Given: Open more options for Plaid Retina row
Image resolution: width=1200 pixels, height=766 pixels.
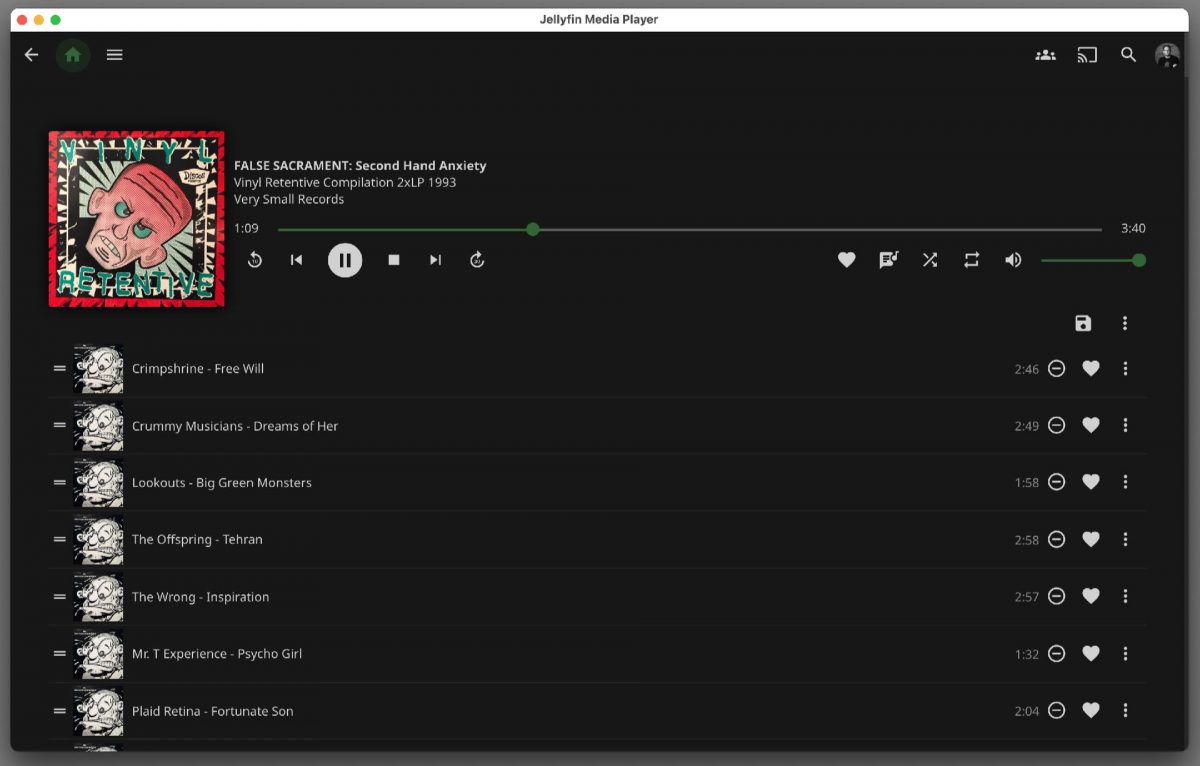Looking at the screenshot, I should pyautogui.click(x=1125, y=710).
